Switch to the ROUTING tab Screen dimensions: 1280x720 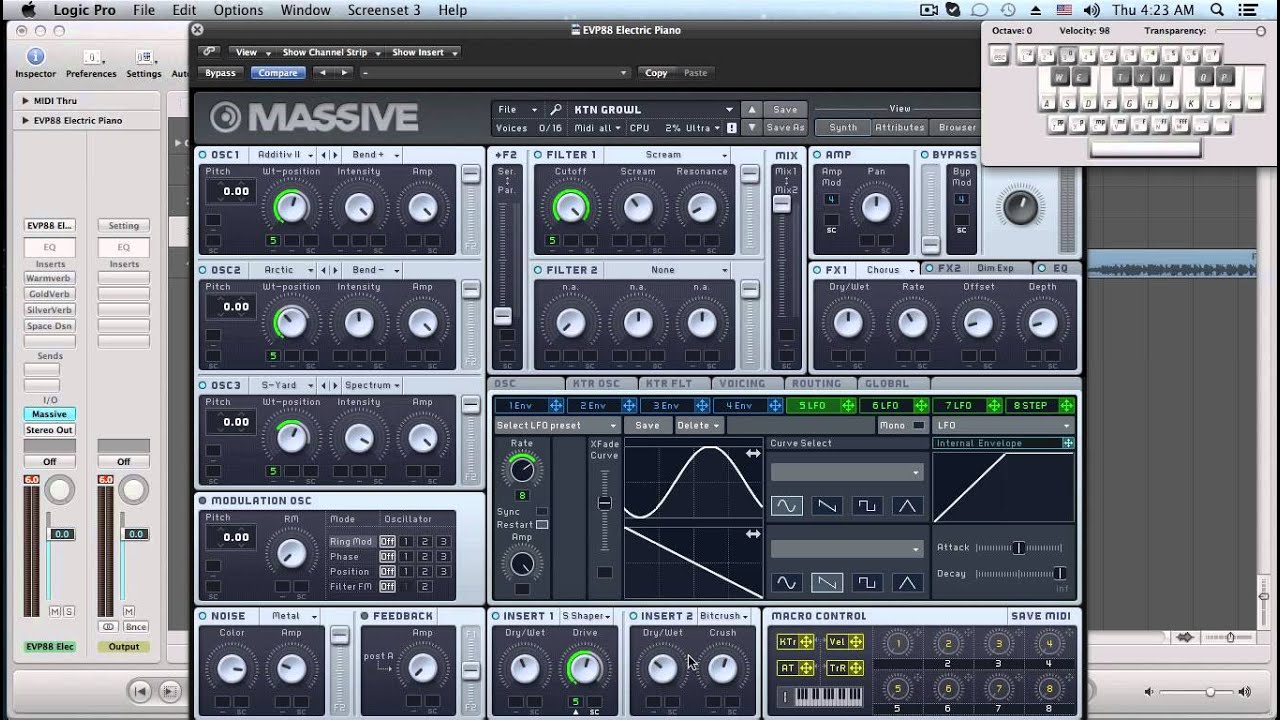tap(816, 383)
